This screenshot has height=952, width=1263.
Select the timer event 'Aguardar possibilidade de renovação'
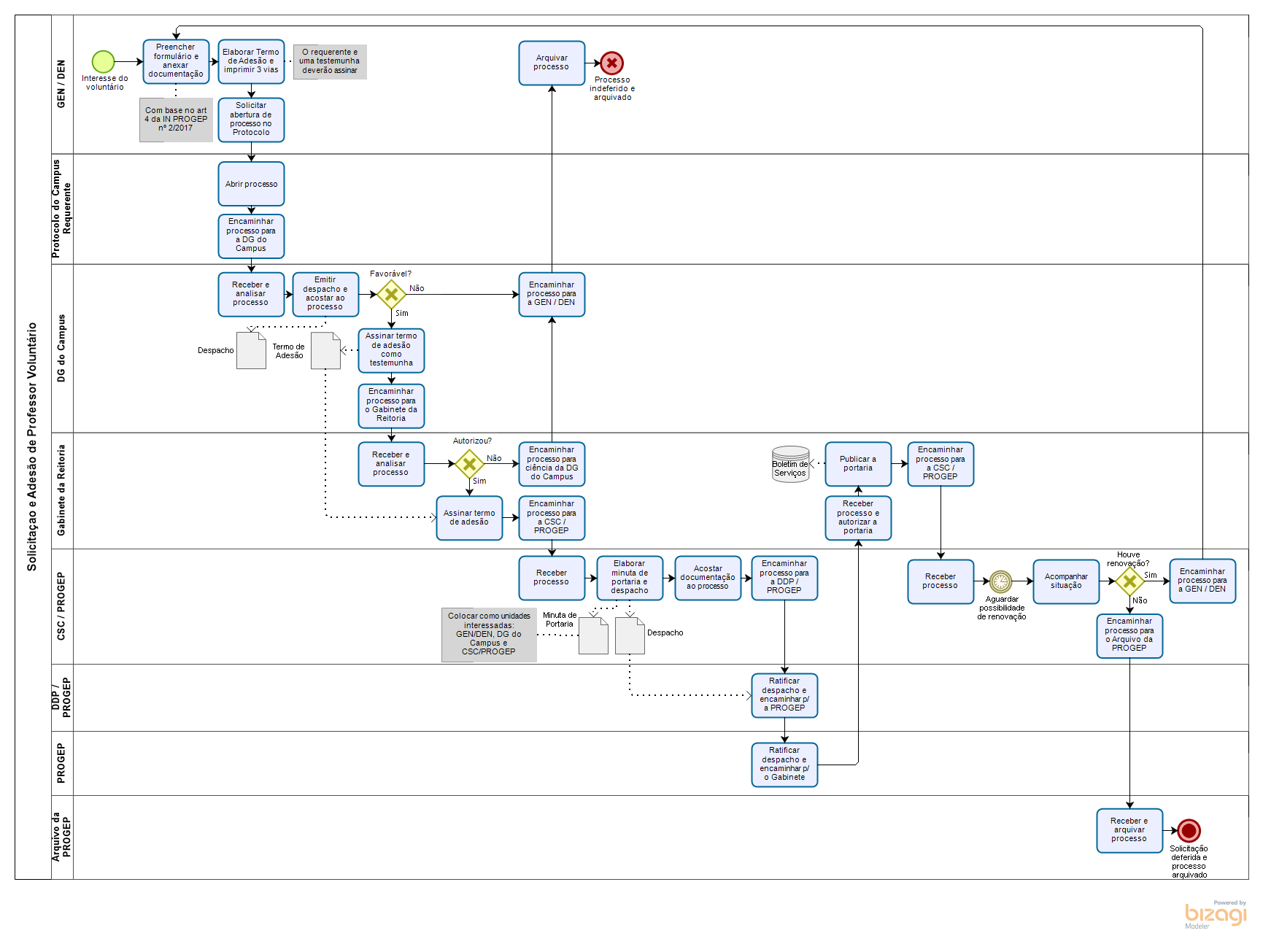pyautogui.click(x=1000, y=581)
